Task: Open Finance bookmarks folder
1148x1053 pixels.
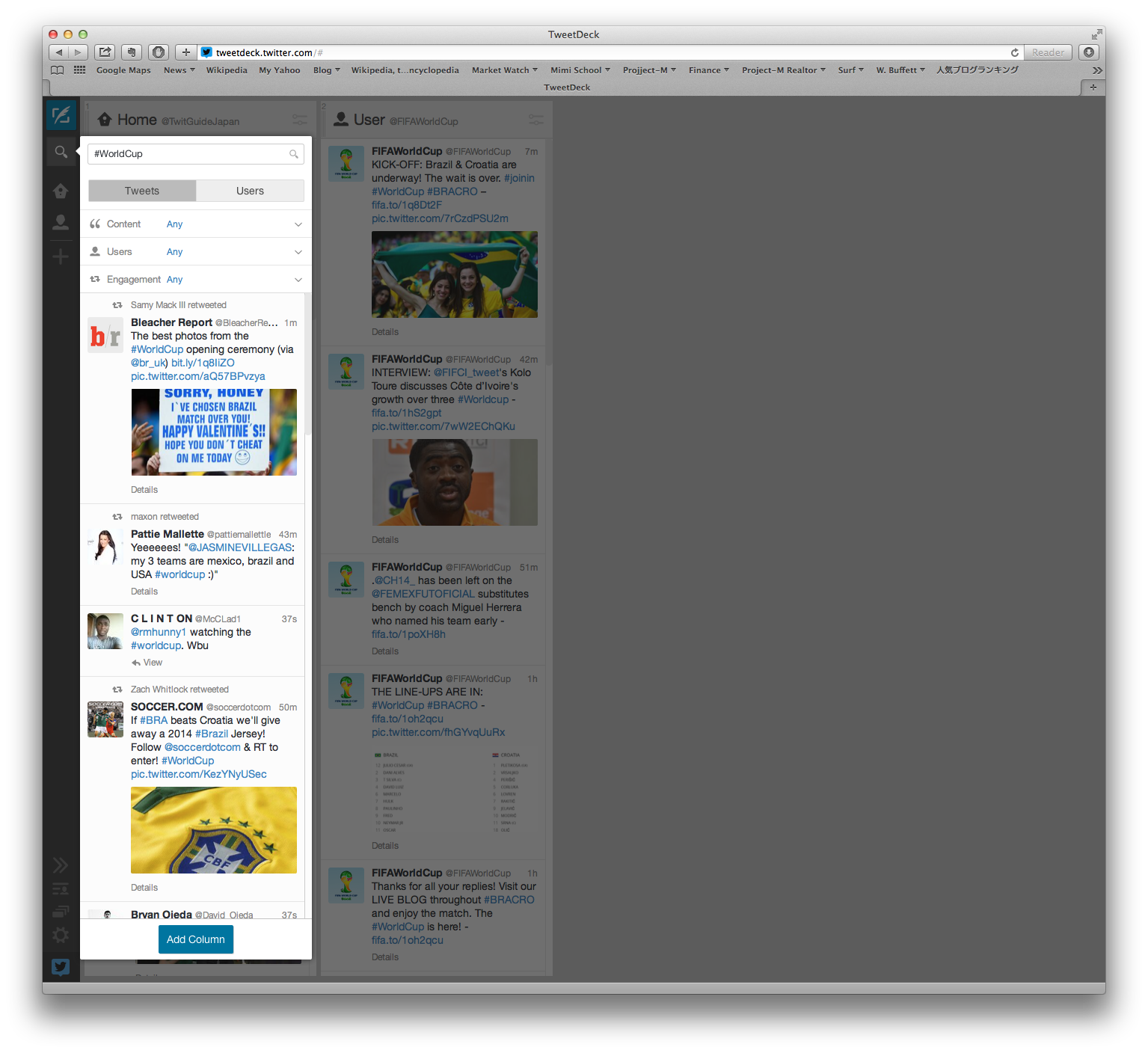Action: point(709,70)
